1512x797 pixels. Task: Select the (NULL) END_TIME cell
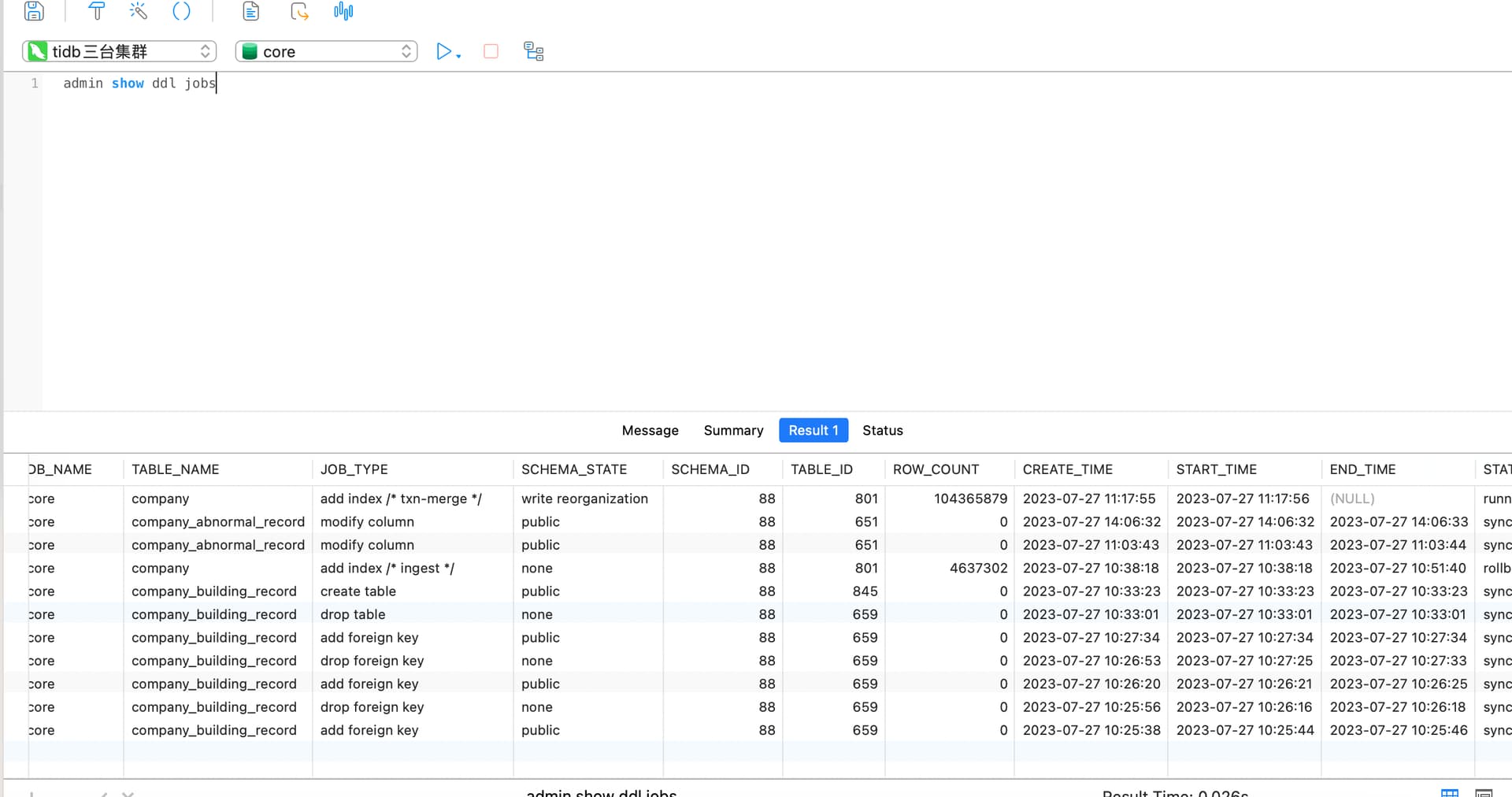[1398, 499]
